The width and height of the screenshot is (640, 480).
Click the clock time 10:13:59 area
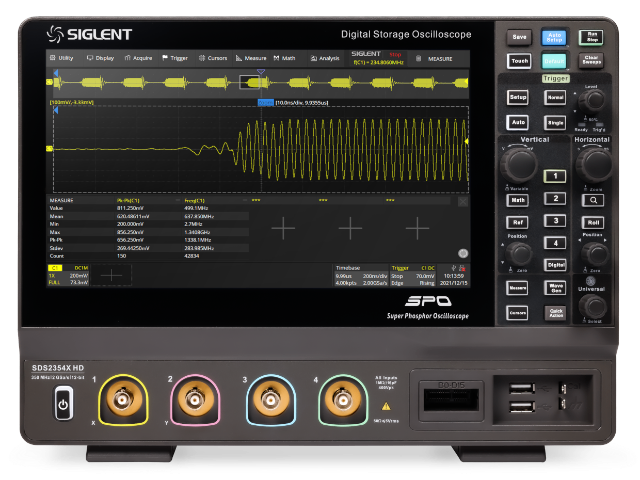pyautogui.click(x=453, y=276)
